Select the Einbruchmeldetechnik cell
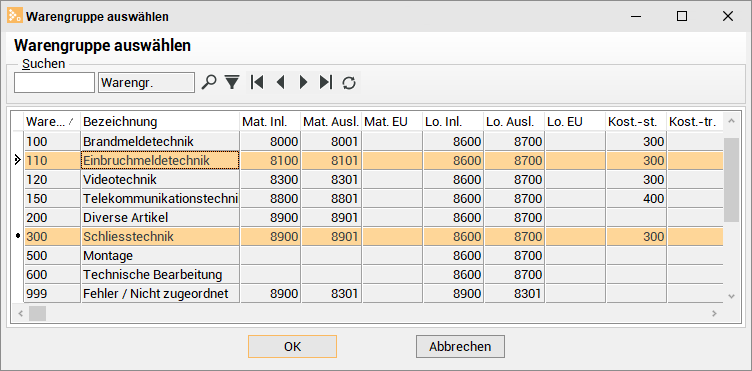752x371 pixels. [x=160, y=160]
